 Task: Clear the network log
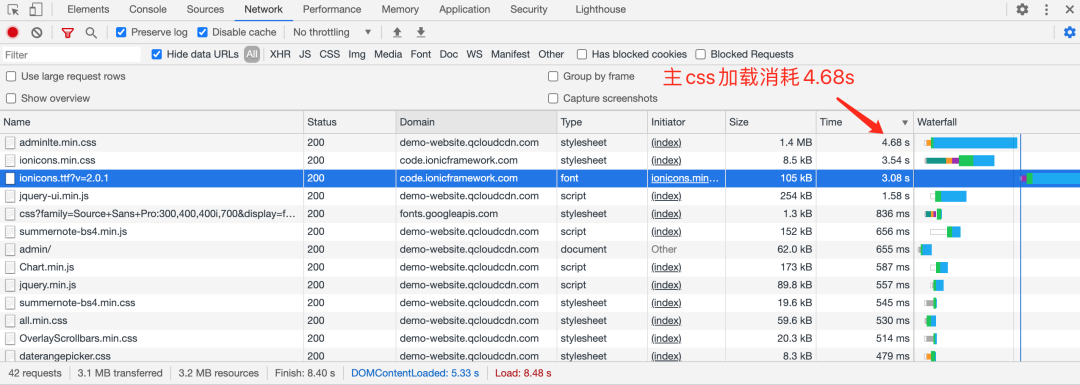point(37,32)
